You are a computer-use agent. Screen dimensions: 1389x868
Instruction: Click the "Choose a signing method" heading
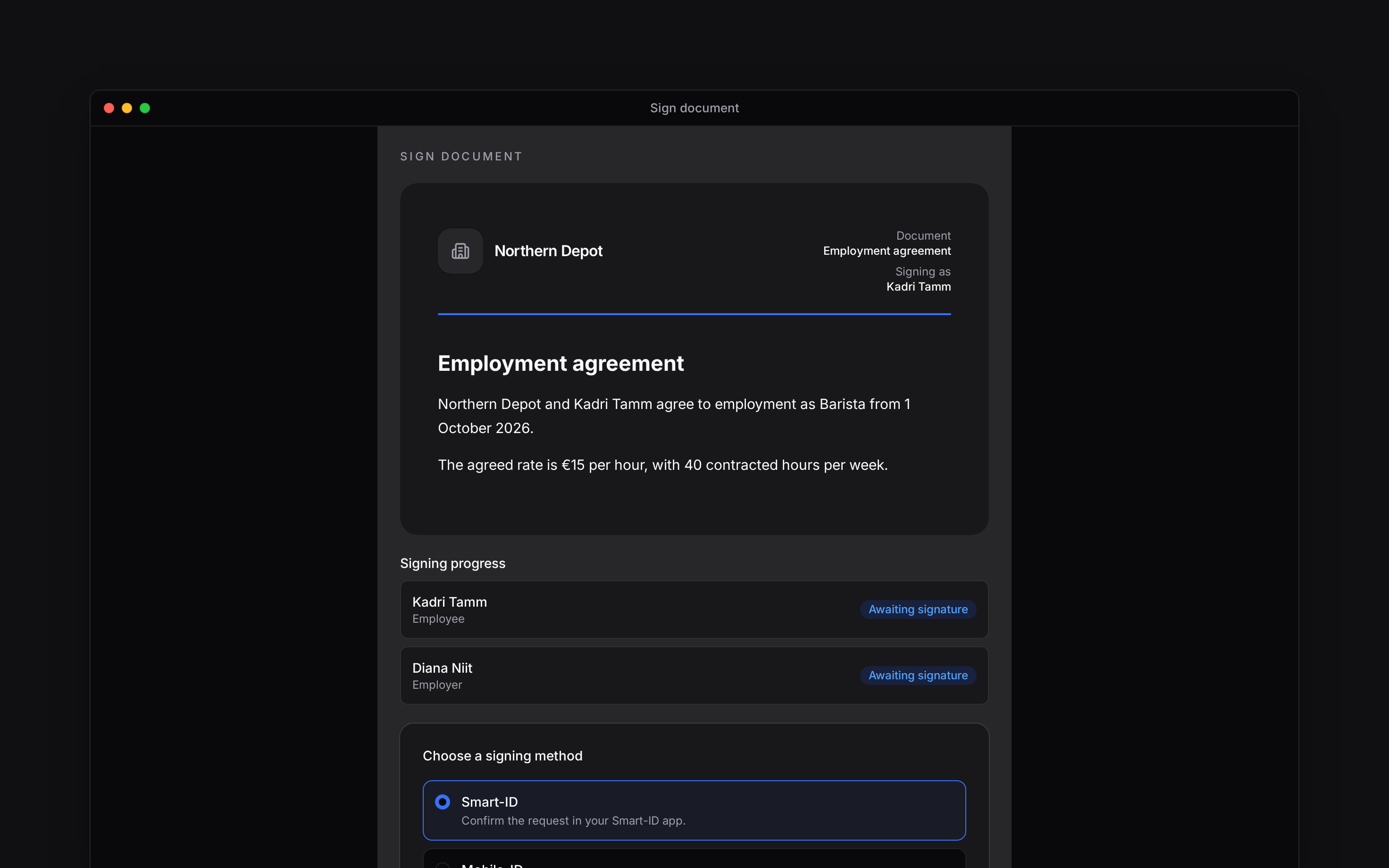pyautogui.click(x=502, y=756)
